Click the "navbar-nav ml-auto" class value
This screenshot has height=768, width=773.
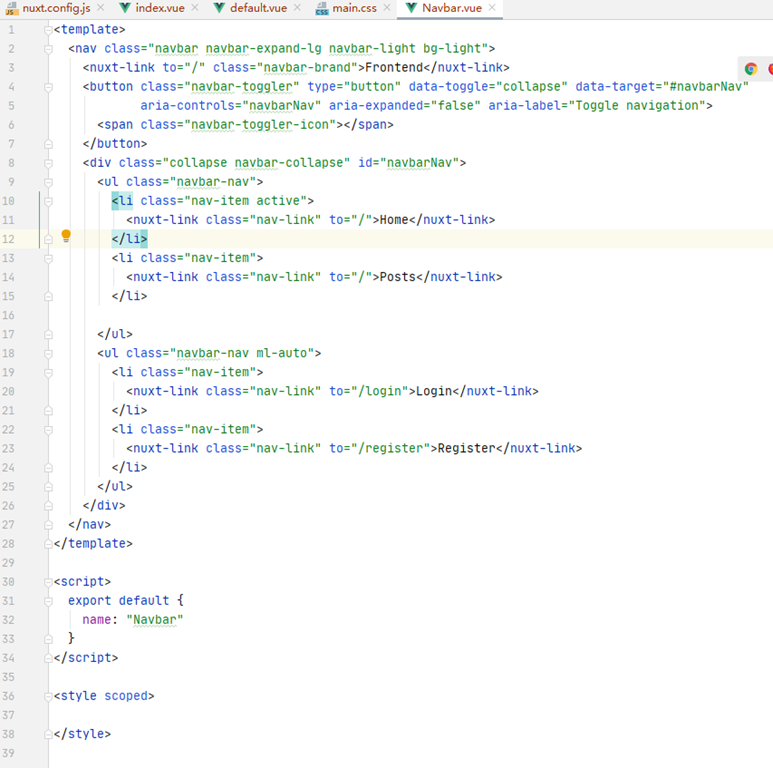(242, 353)
